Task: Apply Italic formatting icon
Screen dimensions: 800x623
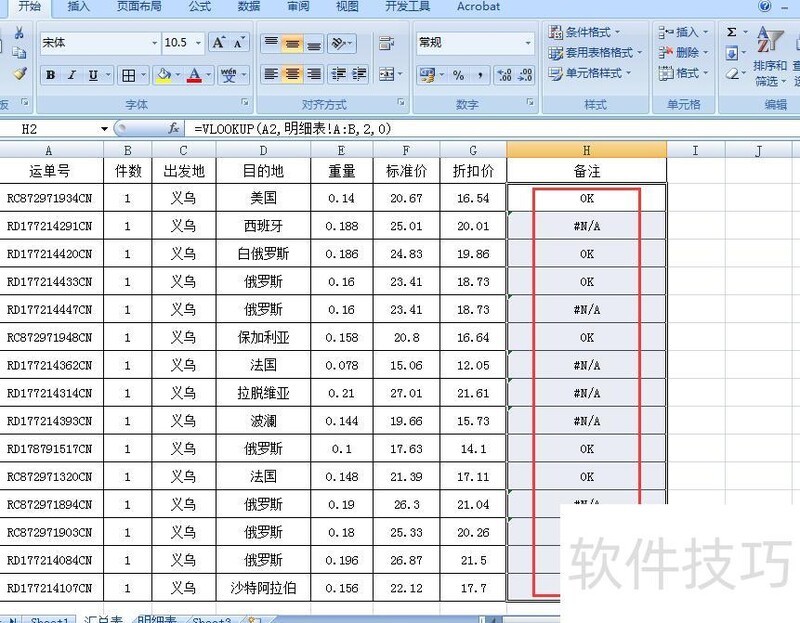Action: (70, 74)
